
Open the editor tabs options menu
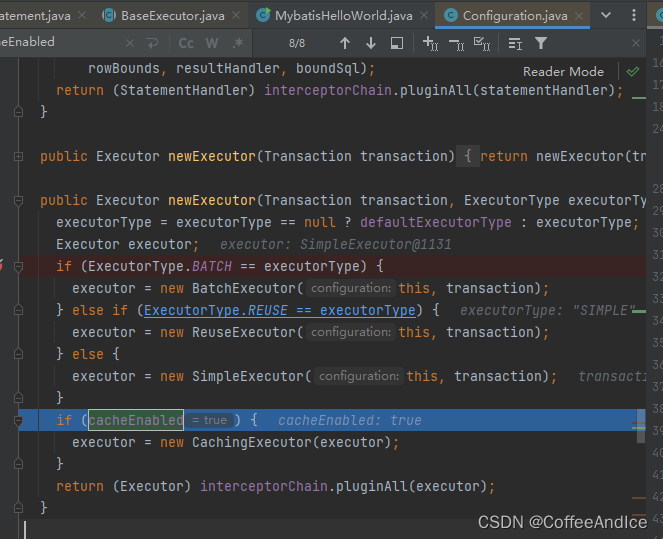633,15
